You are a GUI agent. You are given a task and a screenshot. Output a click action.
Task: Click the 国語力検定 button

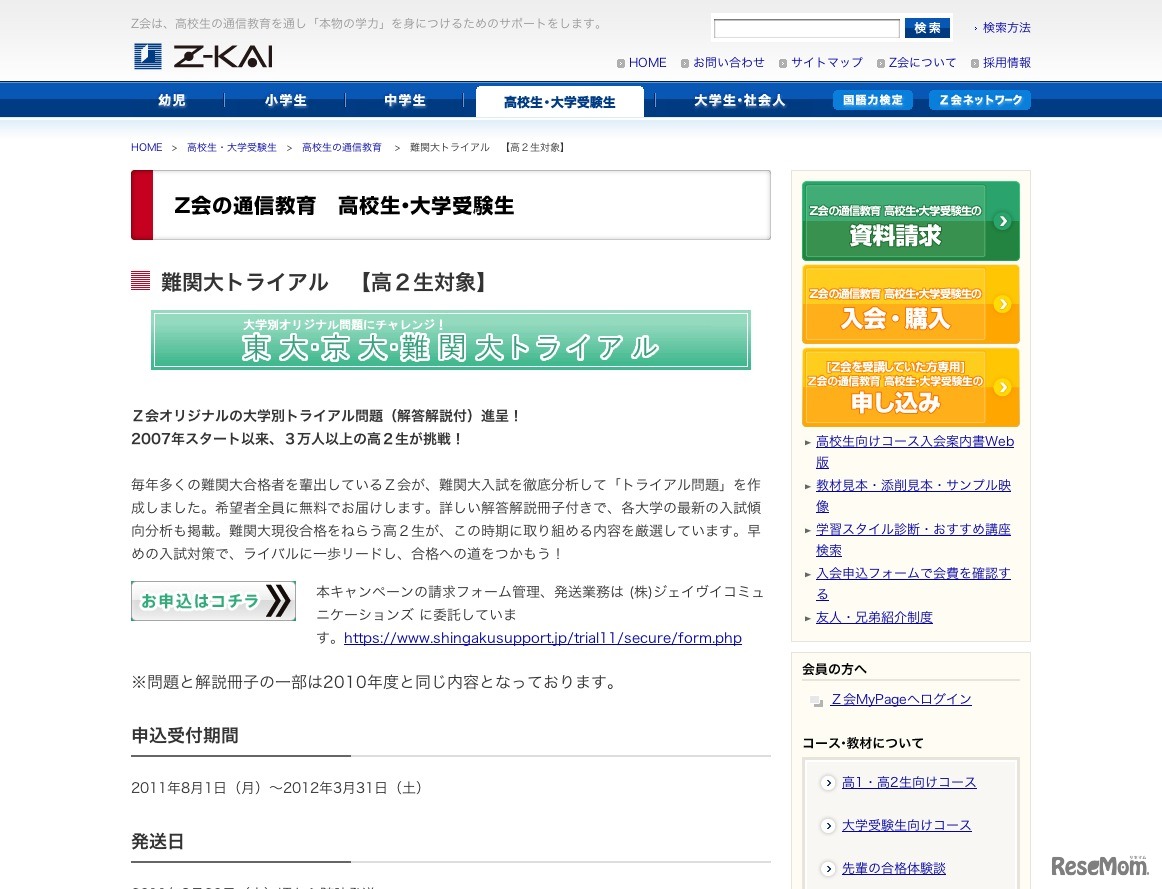coord(872,100)
